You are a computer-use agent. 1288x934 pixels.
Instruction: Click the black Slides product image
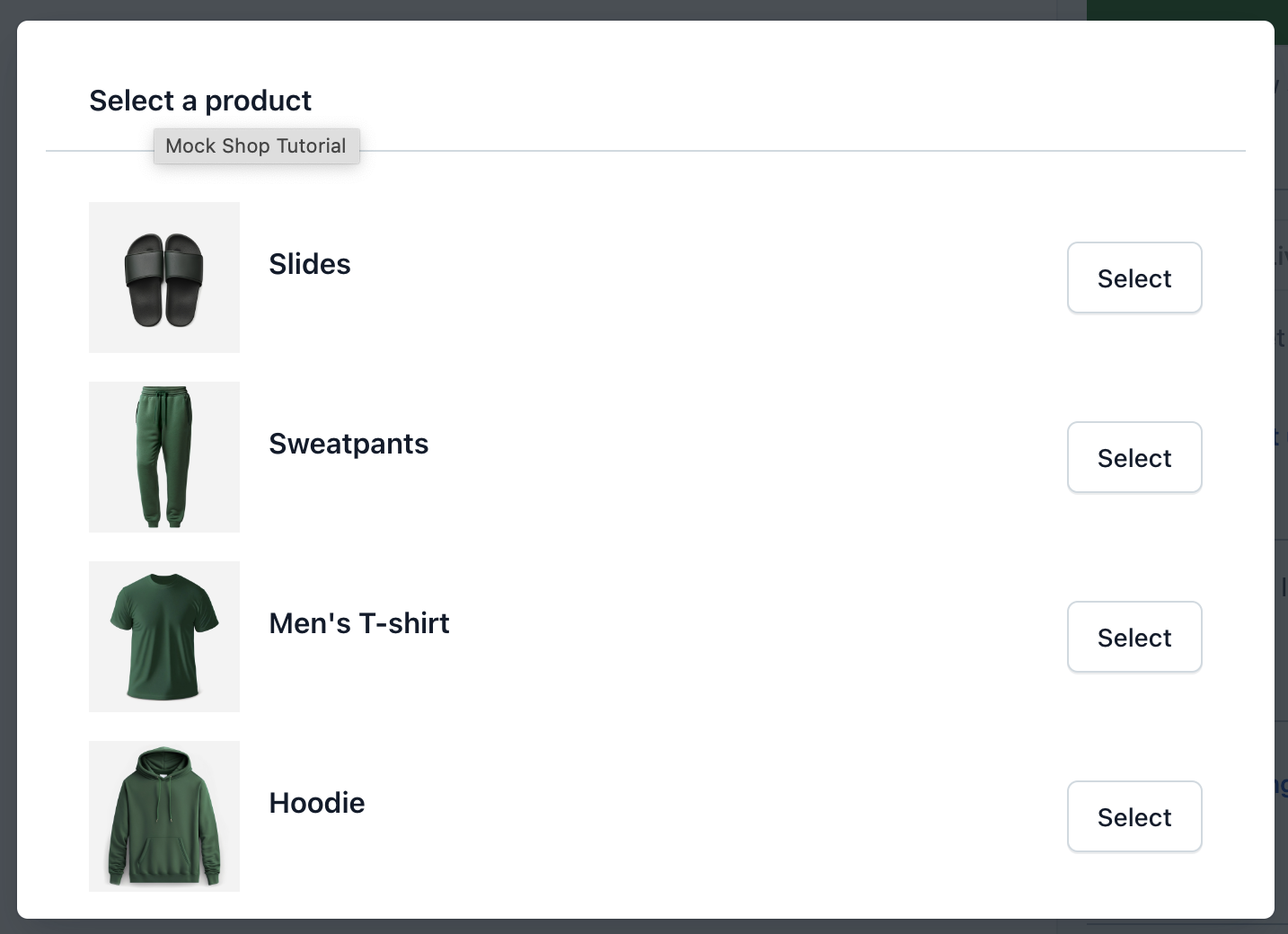[164, 278]
